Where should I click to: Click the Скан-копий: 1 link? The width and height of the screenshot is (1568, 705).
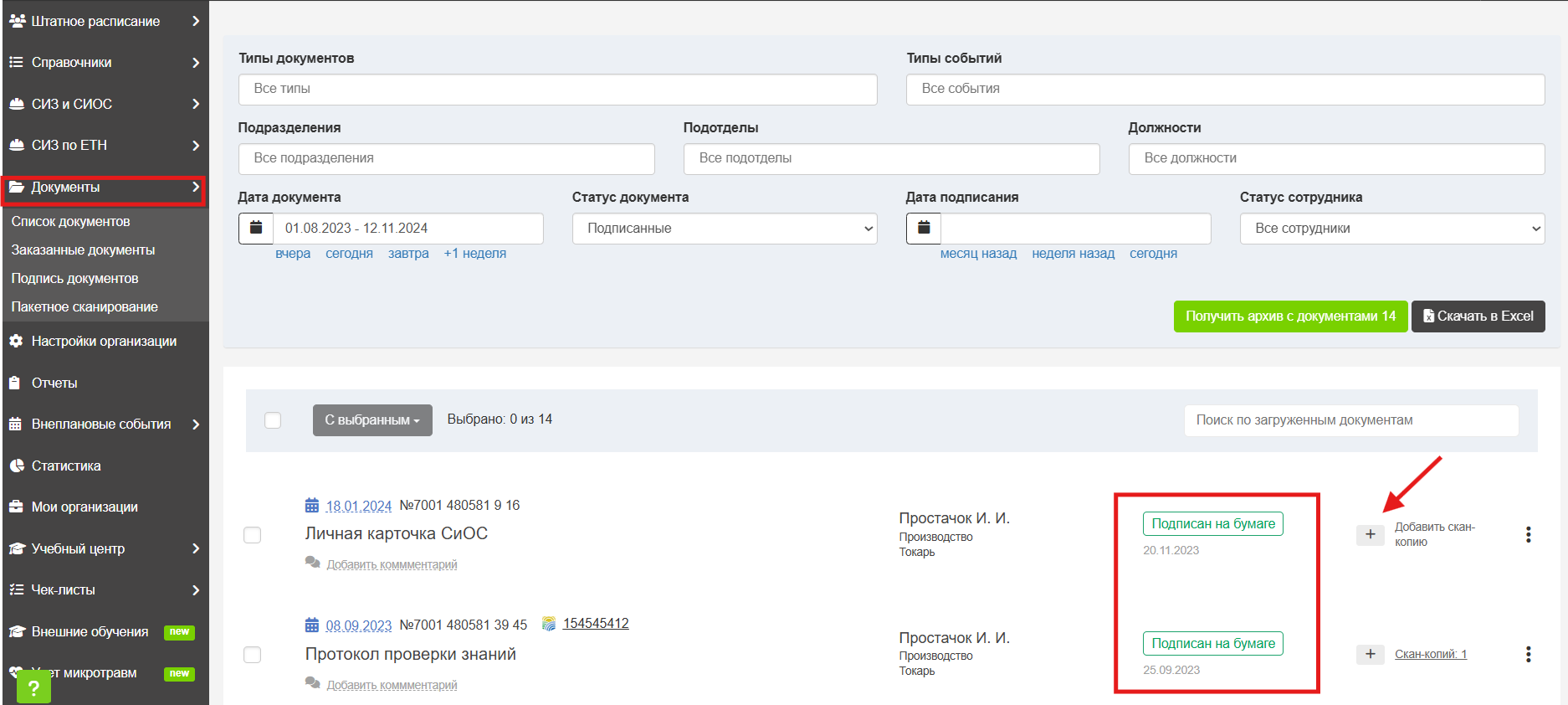click(1431, 654)
